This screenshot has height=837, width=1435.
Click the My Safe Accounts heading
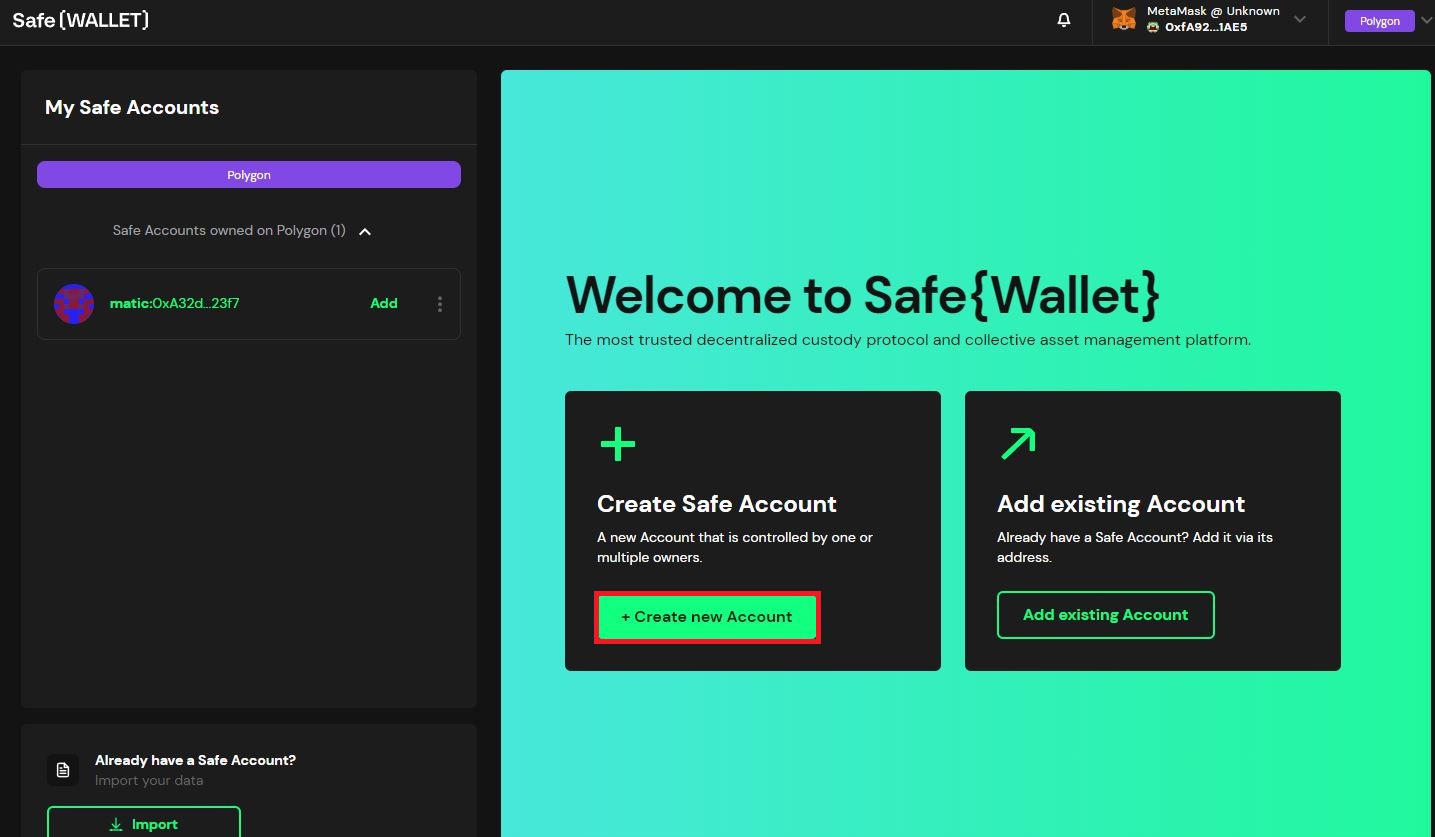132,107
